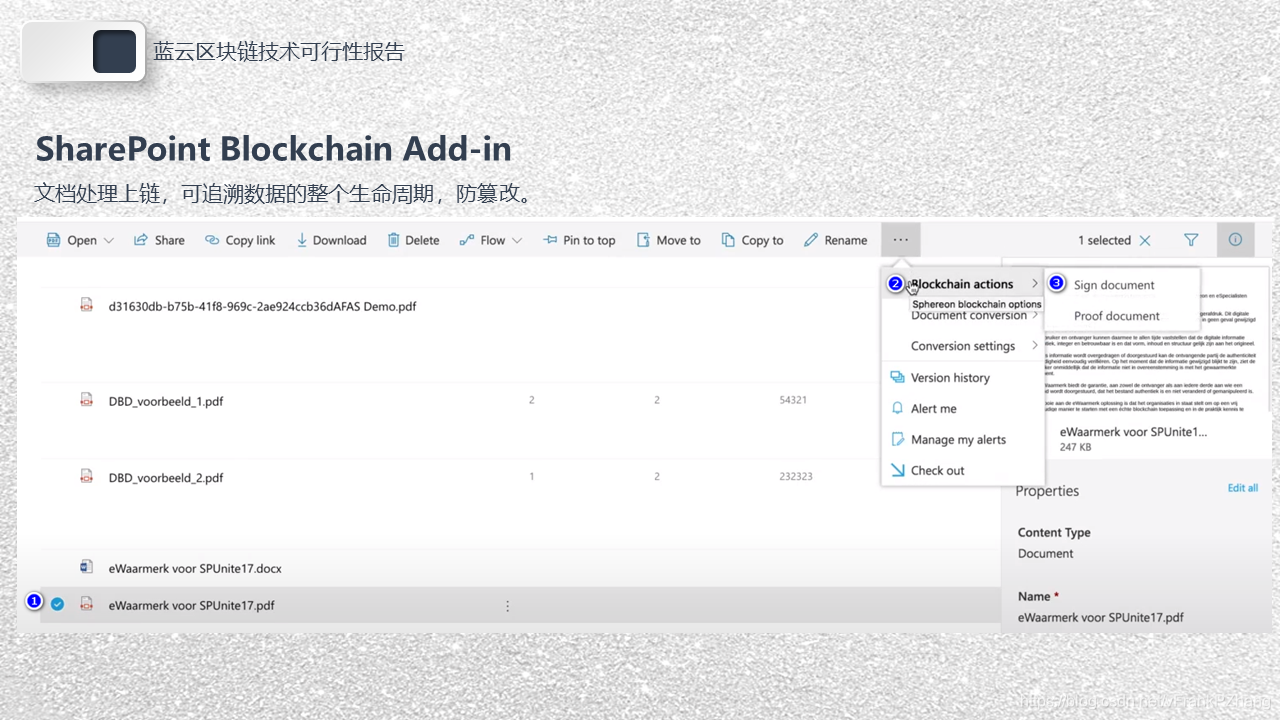Click the document preview thumbnail
This screenshot has width=1280, height=720.
pyautogui.click(x=1135, y=340)
